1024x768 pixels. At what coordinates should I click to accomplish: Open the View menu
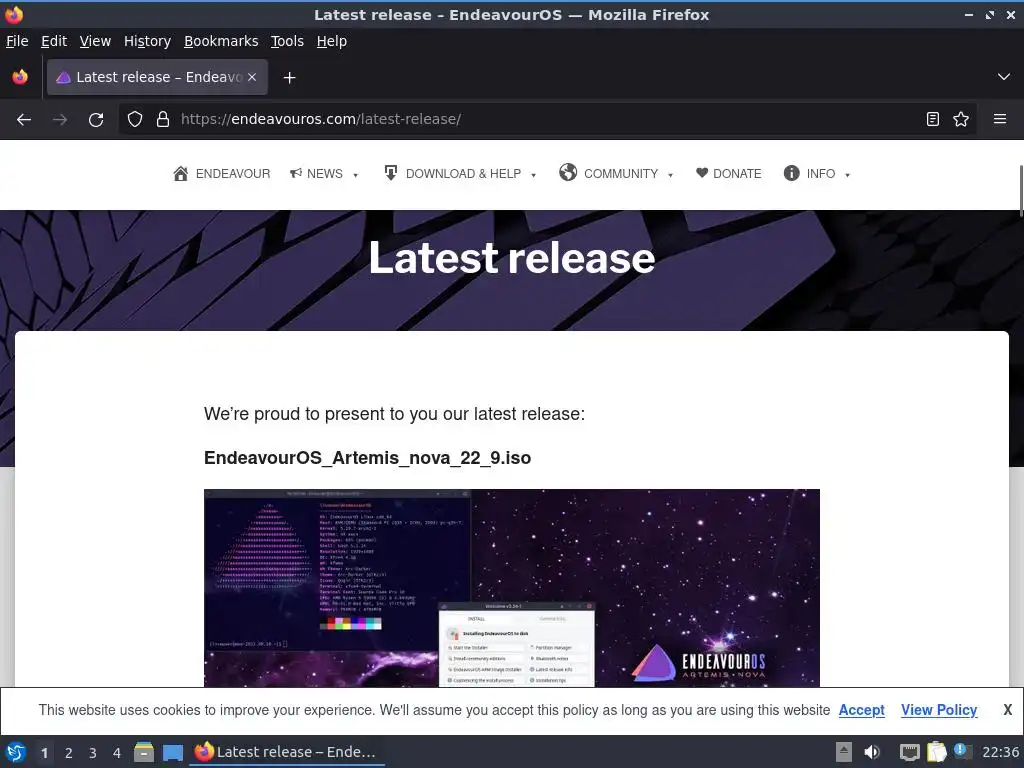coord(95,41)
